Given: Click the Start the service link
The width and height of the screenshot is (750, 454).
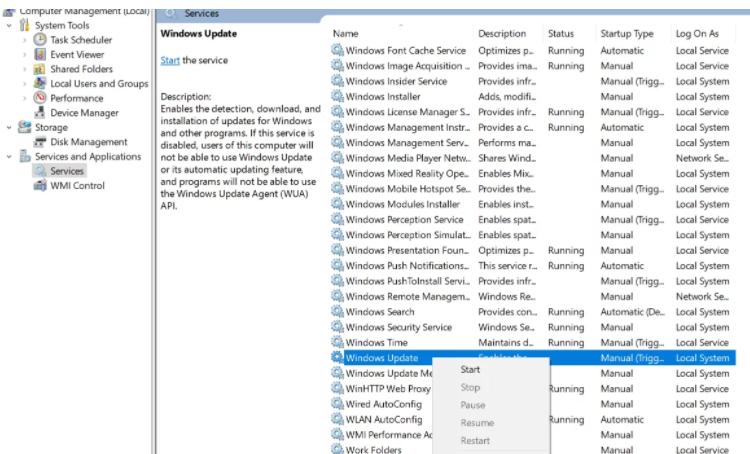Looking at the screenshot, I should [170, 60].
